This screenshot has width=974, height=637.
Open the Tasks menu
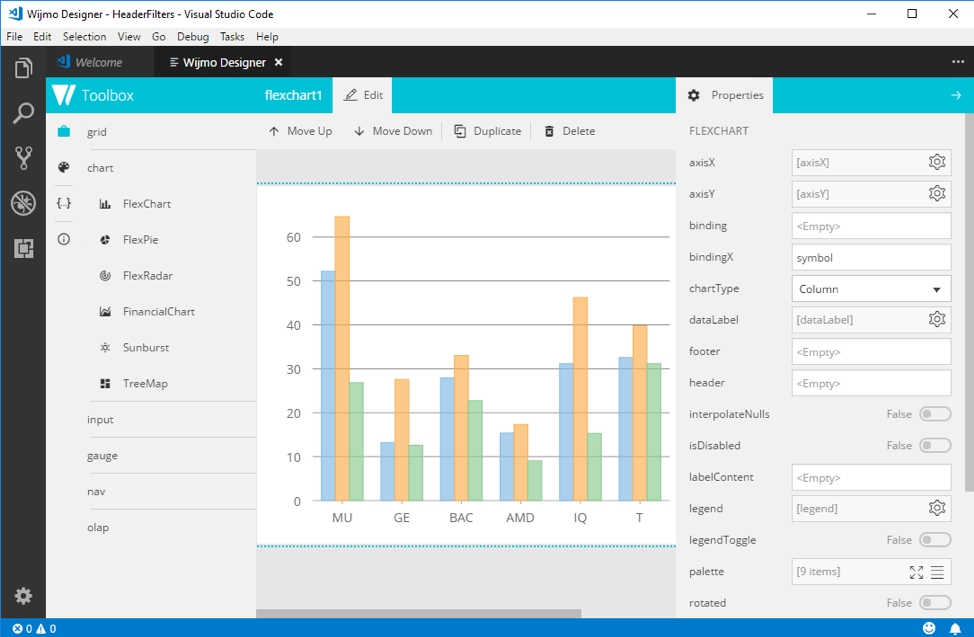[x=232, y=37]
